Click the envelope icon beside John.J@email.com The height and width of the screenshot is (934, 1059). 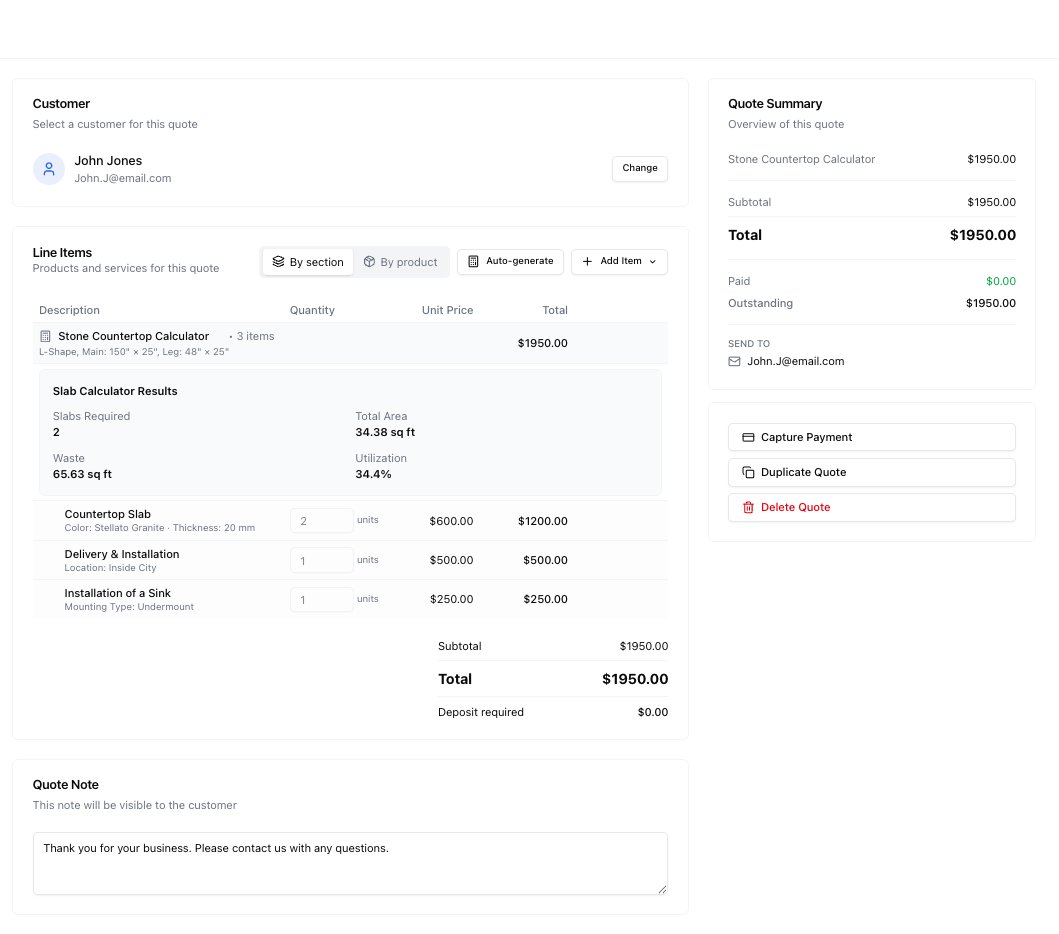pyautogui.click(x=735, y=361)
